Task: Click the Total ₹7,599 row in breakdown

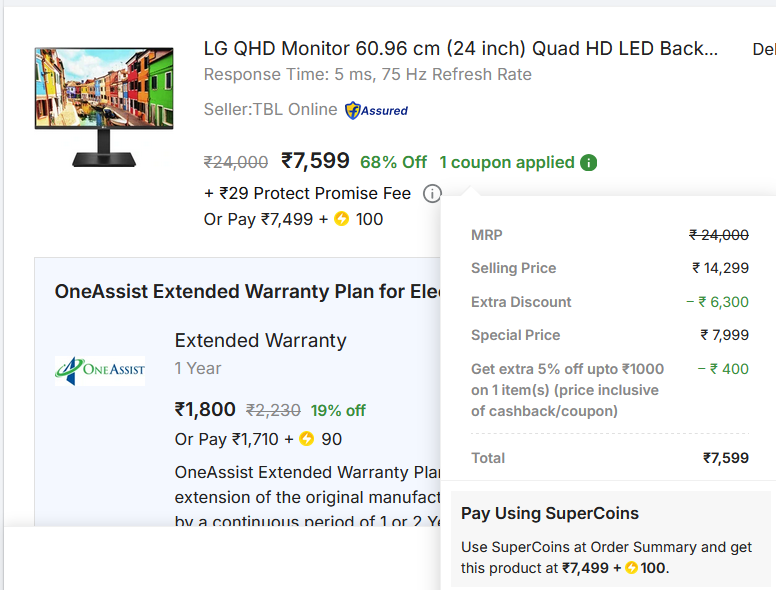Action: click(x=610, y=458)
